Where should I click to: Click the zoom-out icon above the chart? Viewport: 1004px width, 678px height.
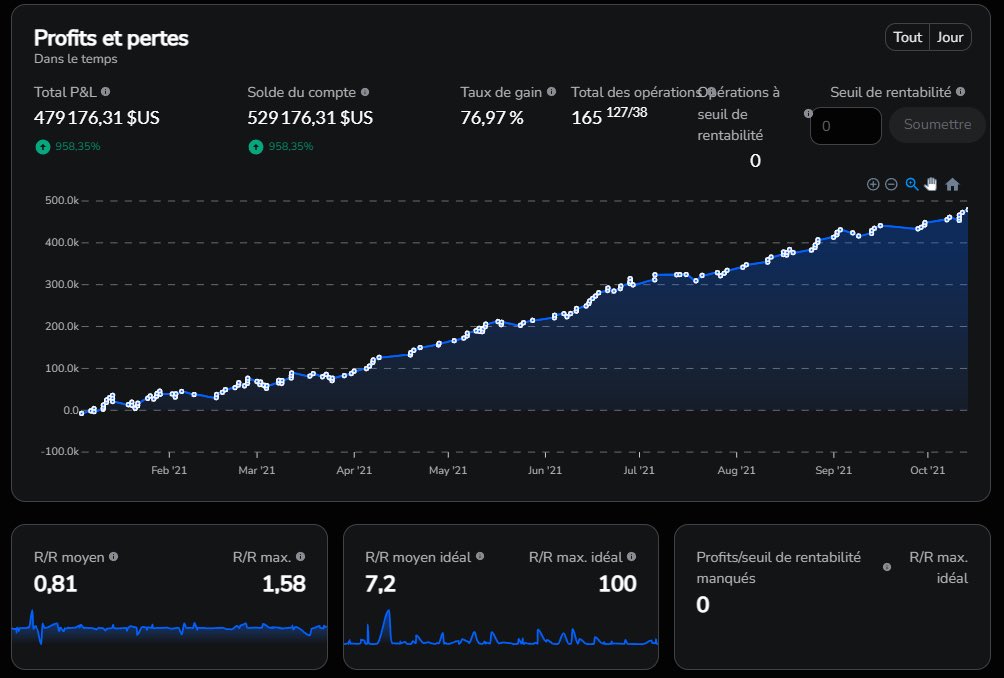pyautogui.click(x=891, y=184)
